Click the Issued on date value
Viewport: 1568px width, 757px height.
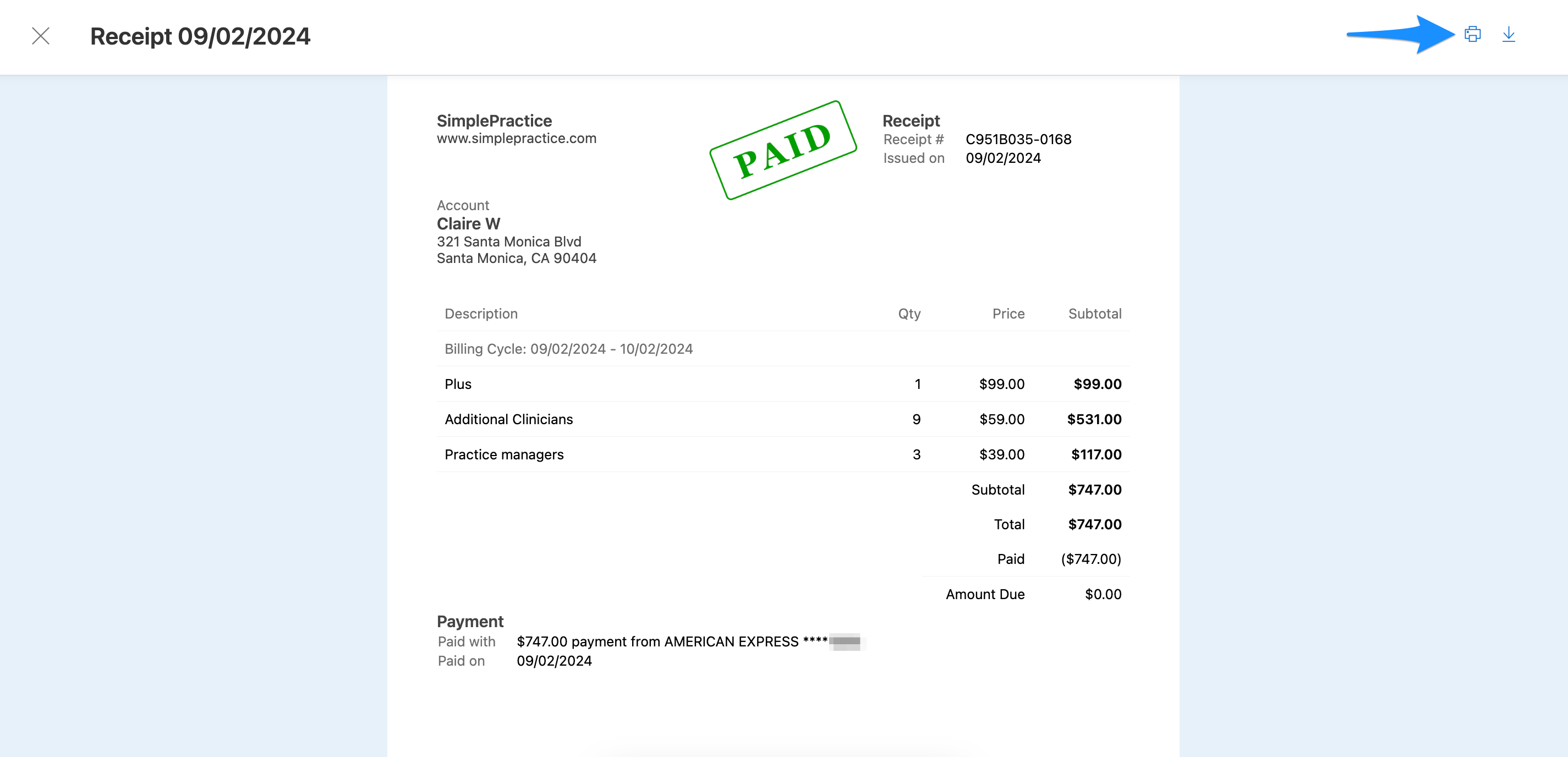[x=1002, y=158]
